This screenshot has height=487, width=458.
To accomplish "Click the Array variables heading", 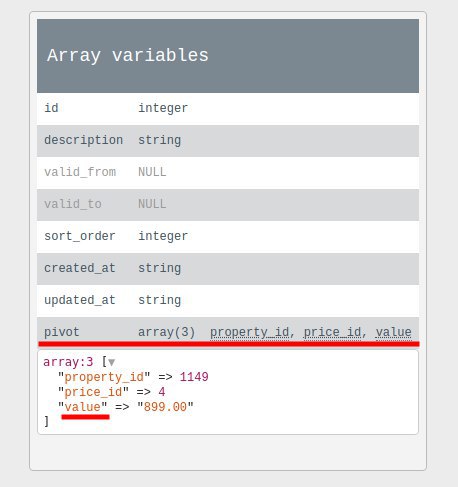I will coord(128,55).
